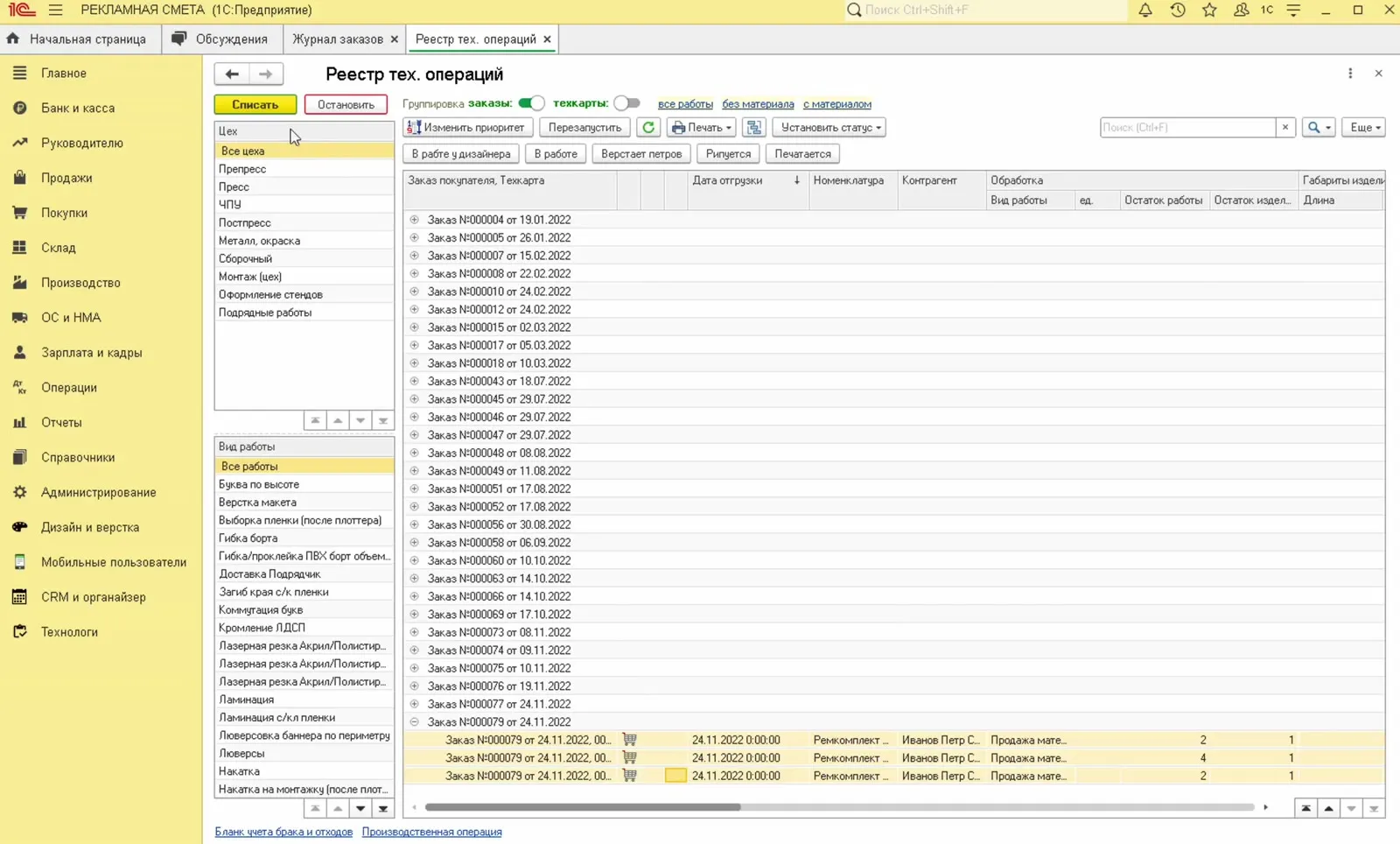Open history clock icon
This screenshot has width=1400, height=844.
(1178, 11)
